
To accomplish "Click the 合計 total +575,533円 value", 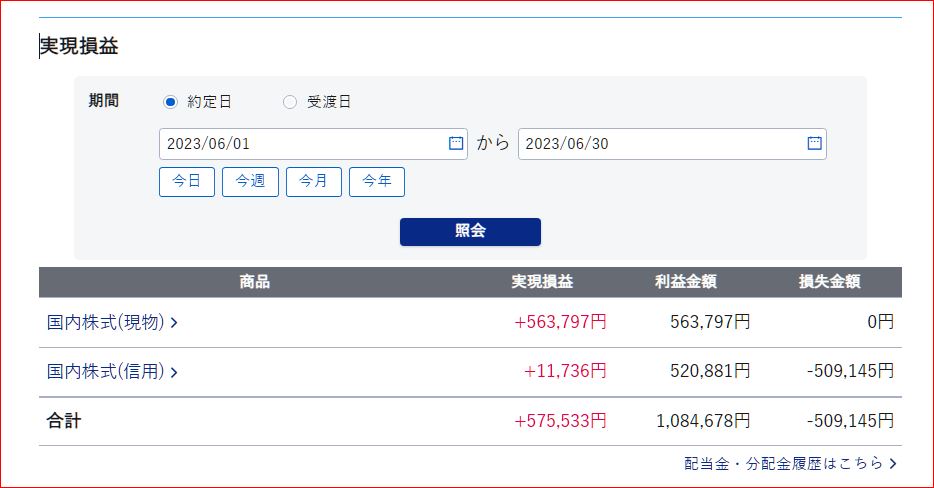I will [x=560, y=421].
